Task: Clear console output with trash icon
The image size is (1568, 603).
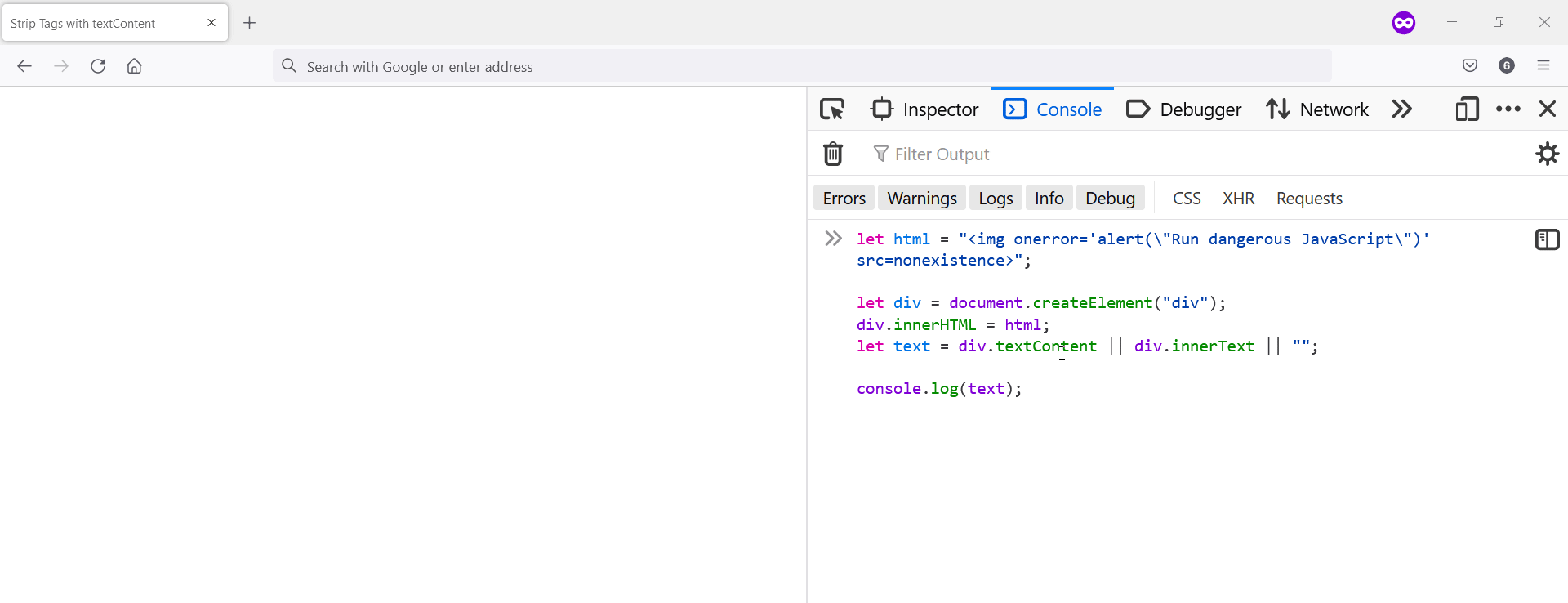Action: (x=832, y=154)
